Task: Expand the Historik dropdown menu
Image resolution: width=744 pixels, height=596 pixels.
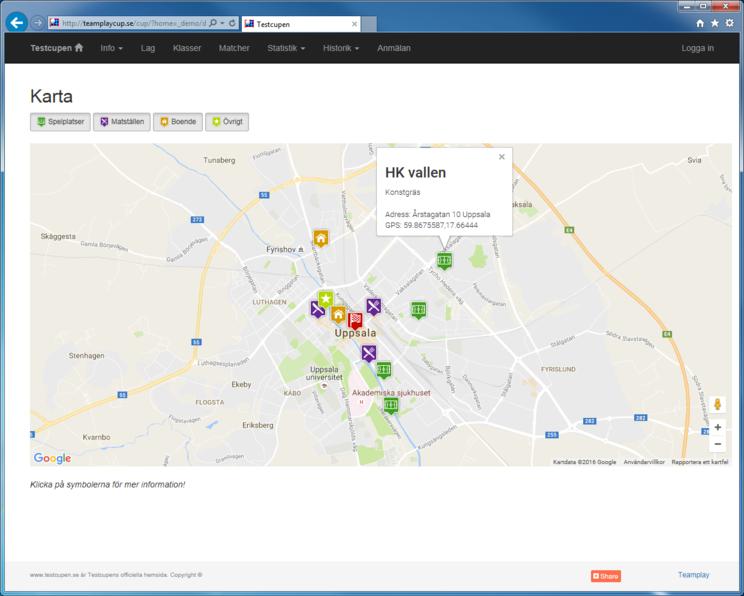Action: (x=341, y=48)
